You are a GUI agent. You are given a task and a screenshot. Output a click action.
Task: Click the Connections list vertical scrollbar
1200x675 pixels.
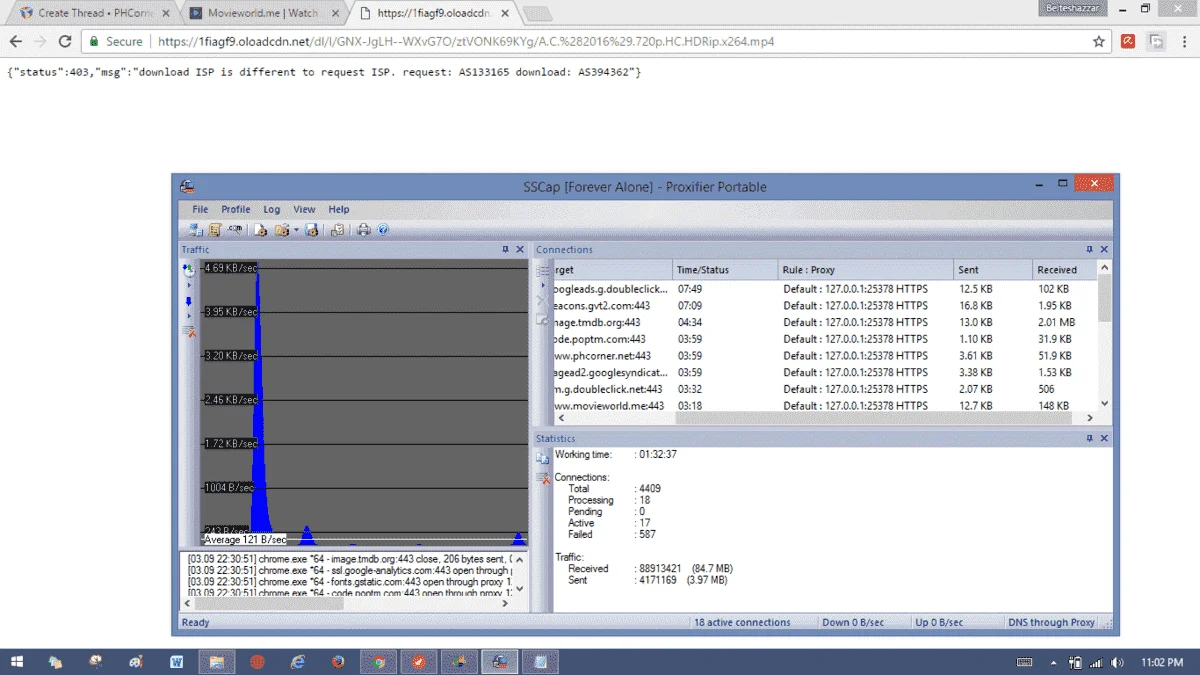[1104, 298]
